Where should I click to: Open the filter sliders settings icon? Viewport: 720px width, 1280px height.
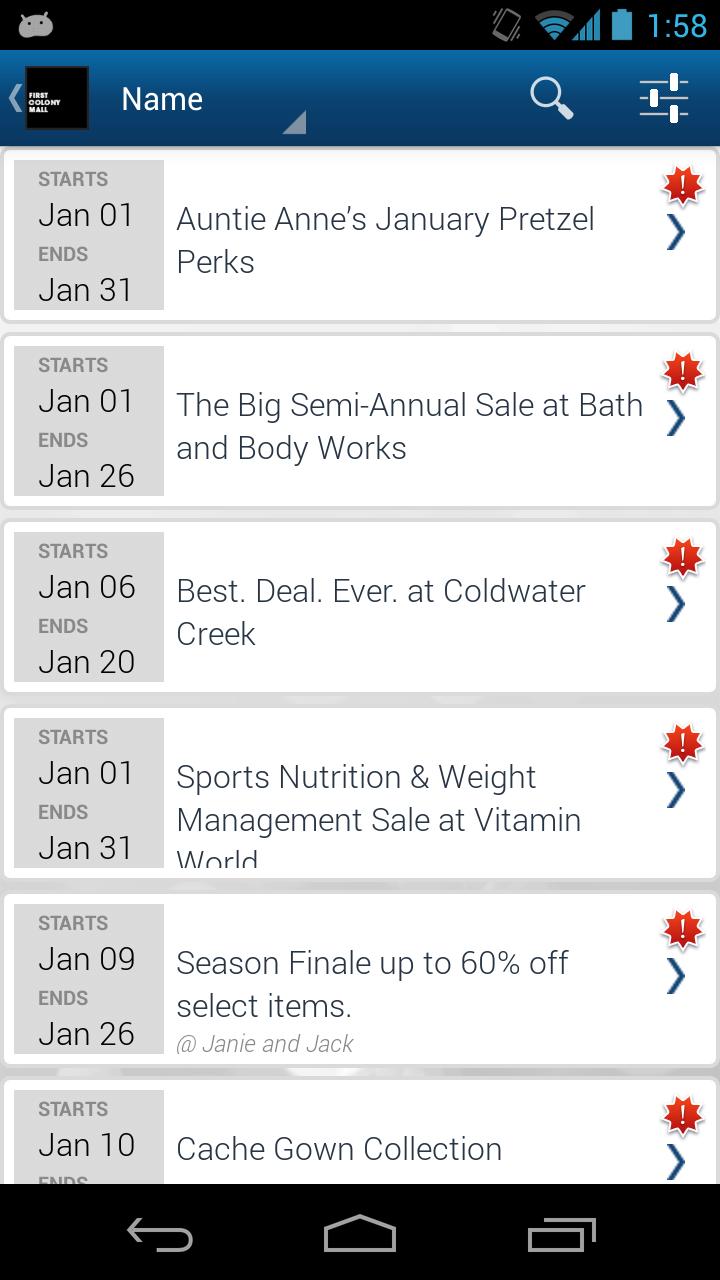[664, 98]
